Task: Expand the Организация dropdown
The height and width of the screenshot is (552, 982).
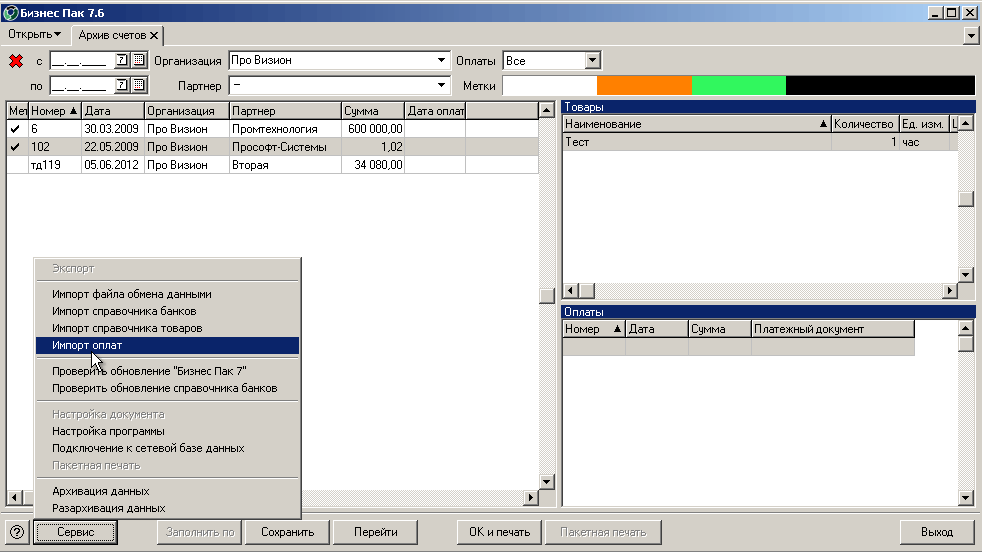Action: [x=442, y=60]
